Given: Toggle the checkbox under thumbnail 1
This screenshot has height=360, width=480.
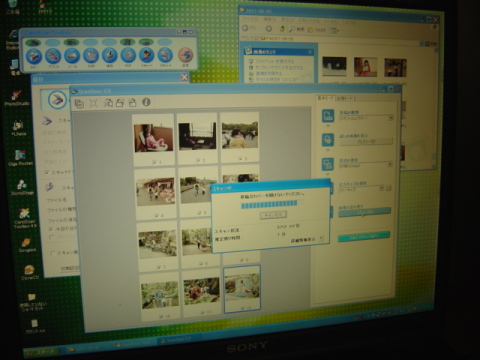Looking at the screenshot, I should (154, 162).
